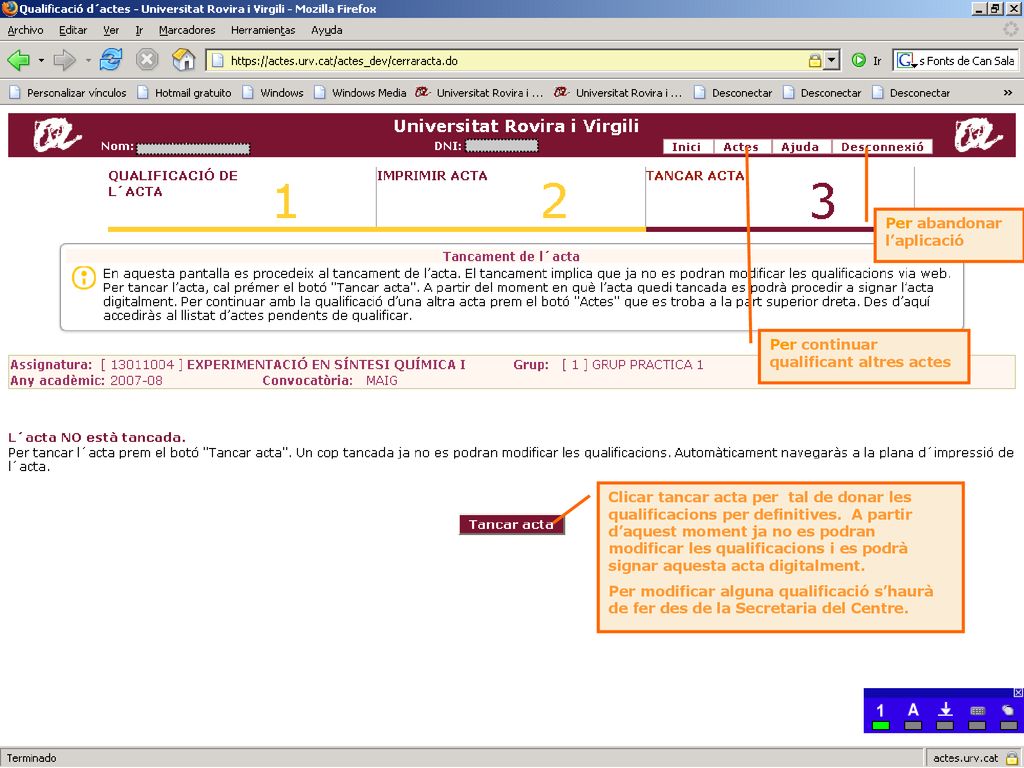
Task: Click the throbber activity icon by the menu bar
Action: pyautogui.click(x=1011, y=30)
